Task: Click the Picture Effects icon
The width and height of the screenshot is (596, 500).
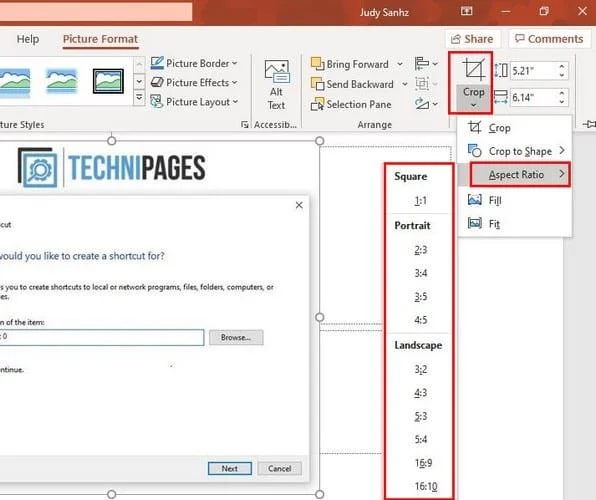Action: 157,83
